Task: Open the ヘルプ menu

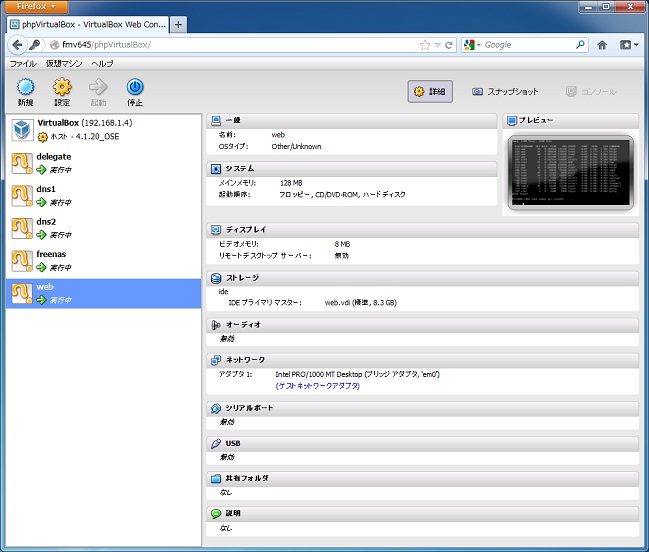Action: pyautogui.click(x=102, y=64)
